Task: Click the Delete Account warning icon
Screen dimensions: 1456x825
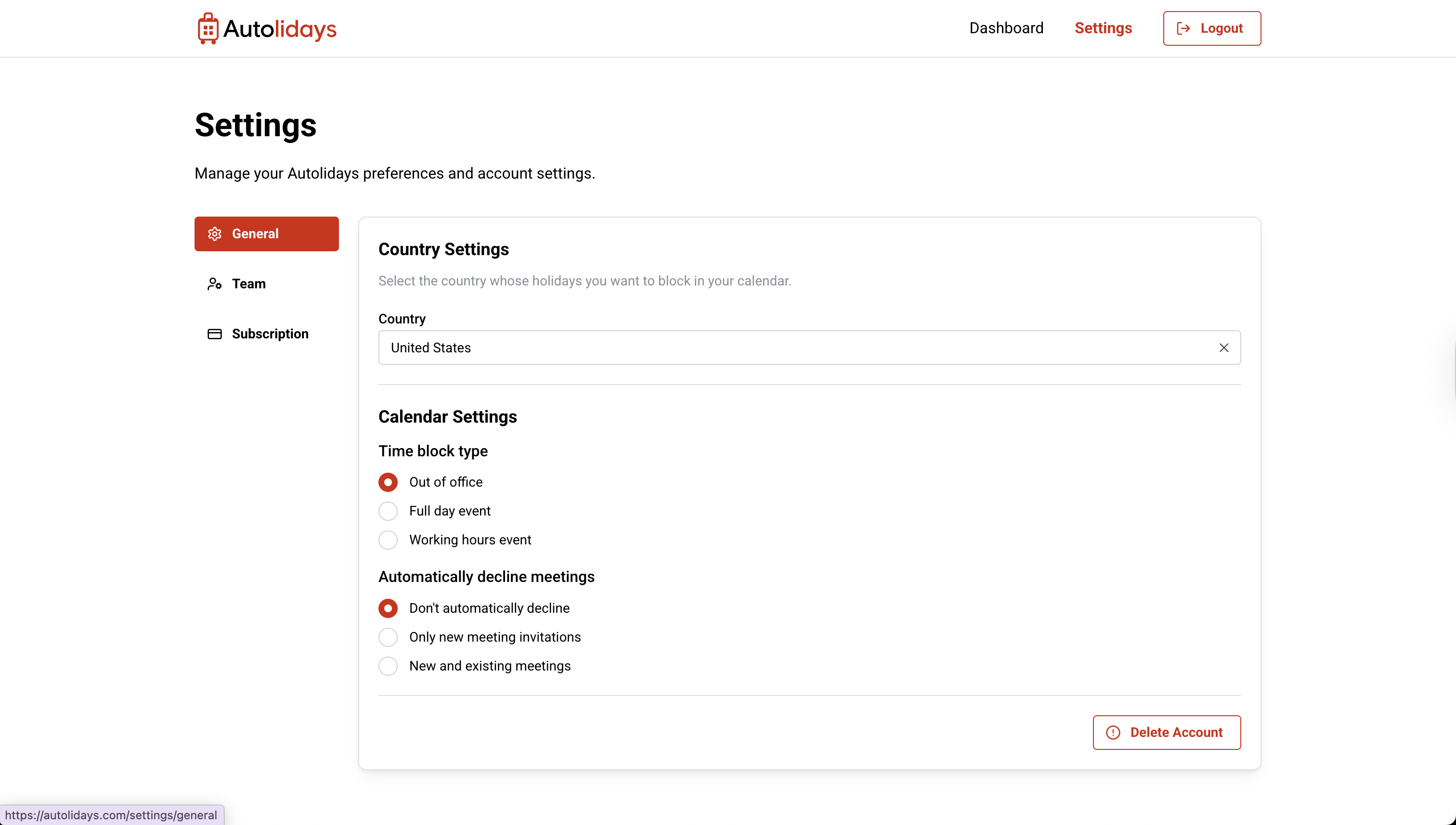Action: tap(1113, 733)
